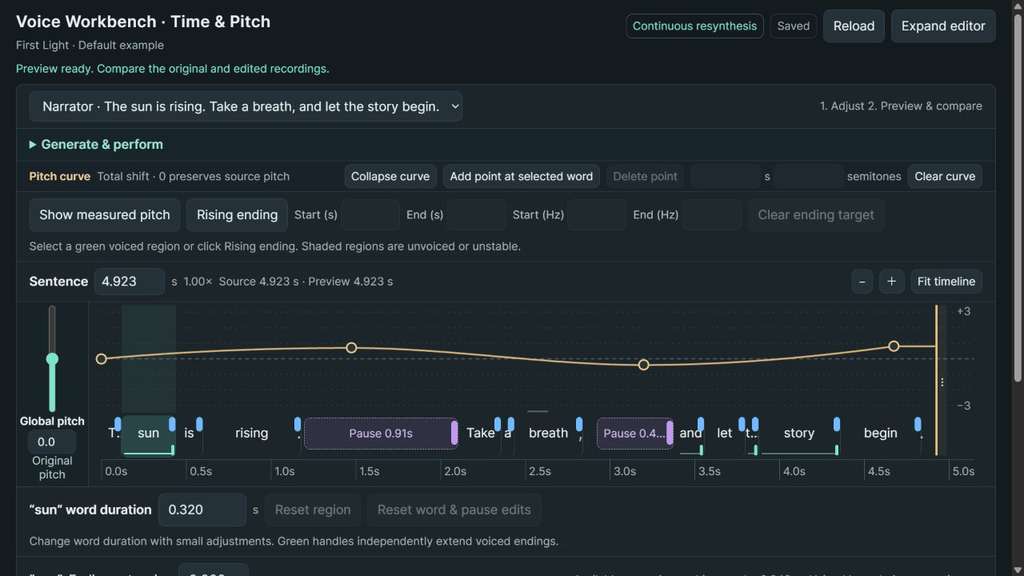
Task: Click Expand editor button
Action: (x=943, y=26)
